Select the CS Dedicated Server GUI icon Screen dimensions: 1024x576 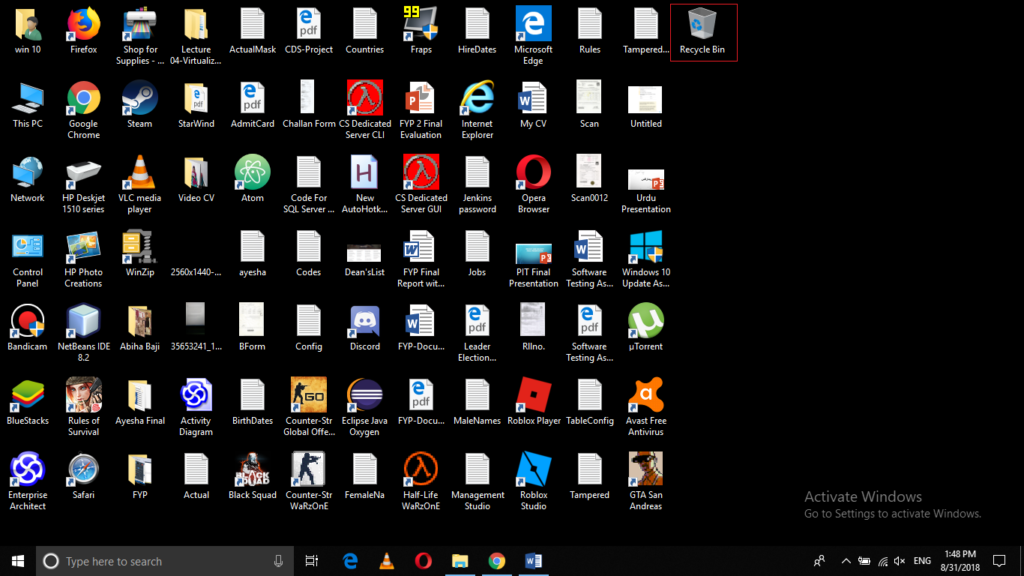[421, 185]
